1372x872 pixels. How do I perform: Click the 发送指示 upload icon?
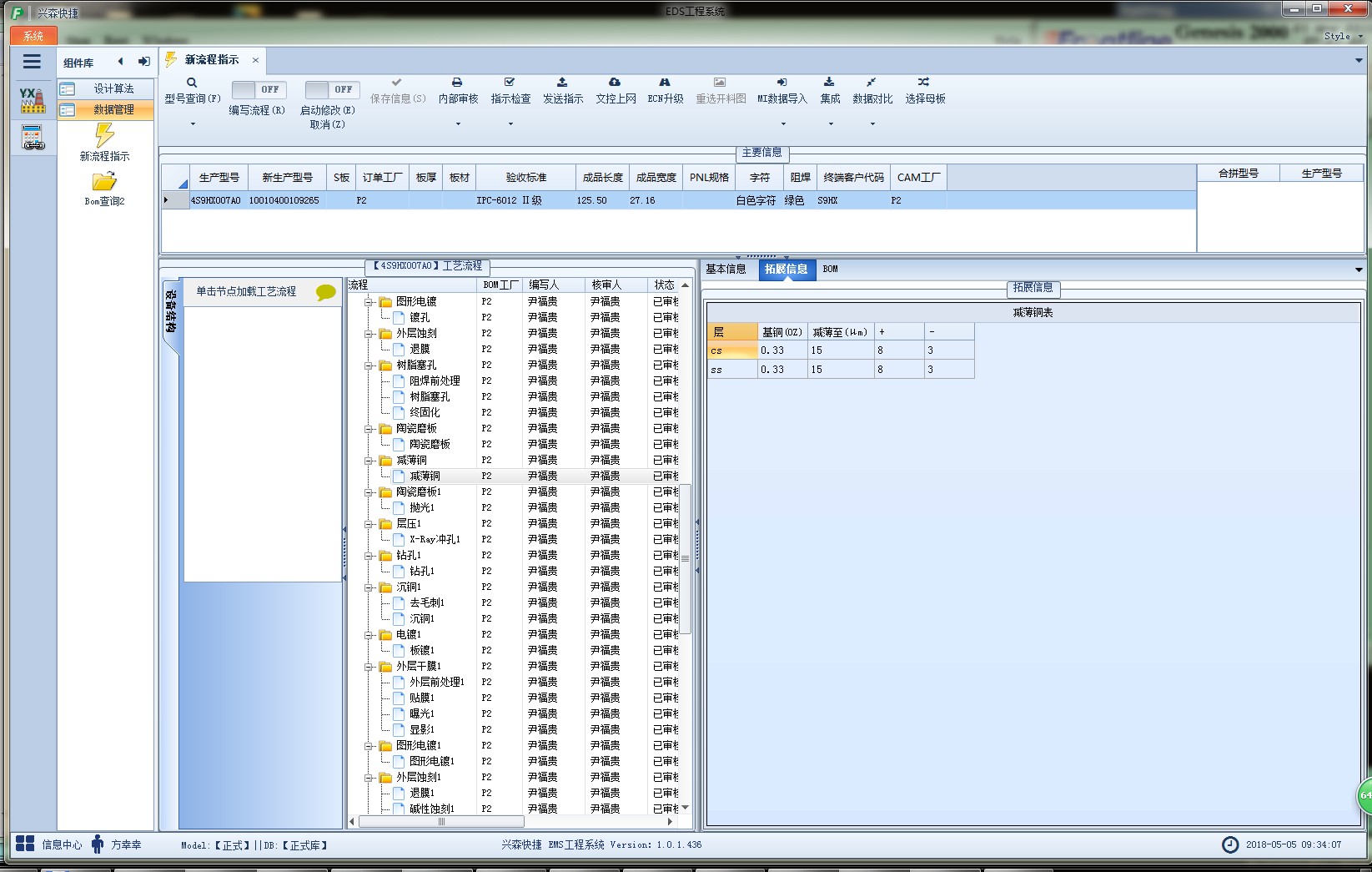tap(562, 83)
